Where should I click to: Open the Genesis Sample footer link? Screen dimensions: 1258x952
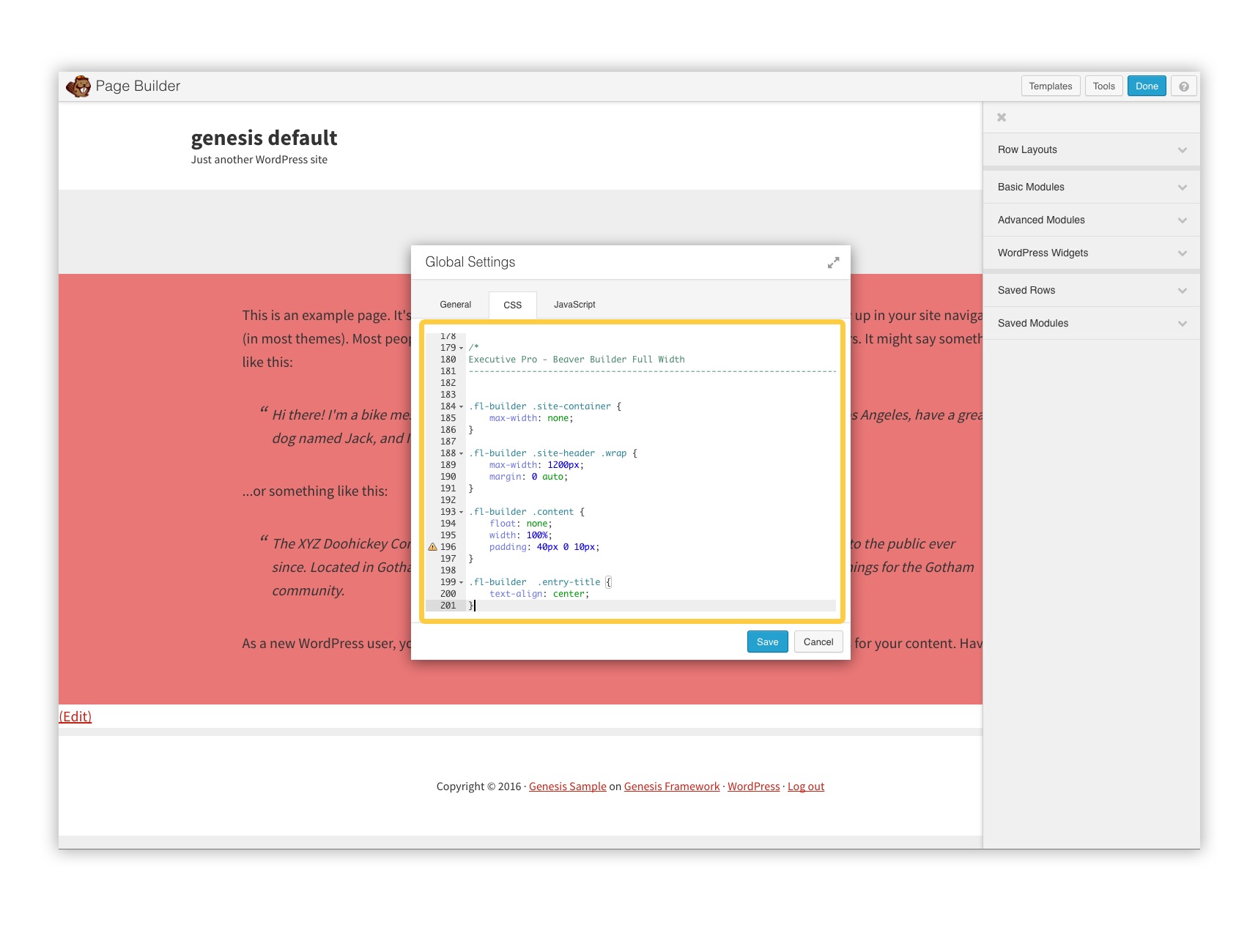pos(568,786)
